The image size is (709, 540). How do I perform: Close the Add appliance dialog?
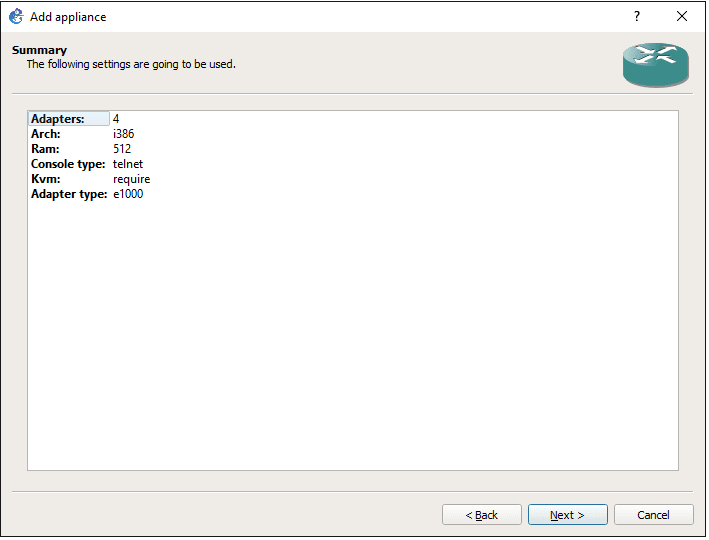coord(682,16)
